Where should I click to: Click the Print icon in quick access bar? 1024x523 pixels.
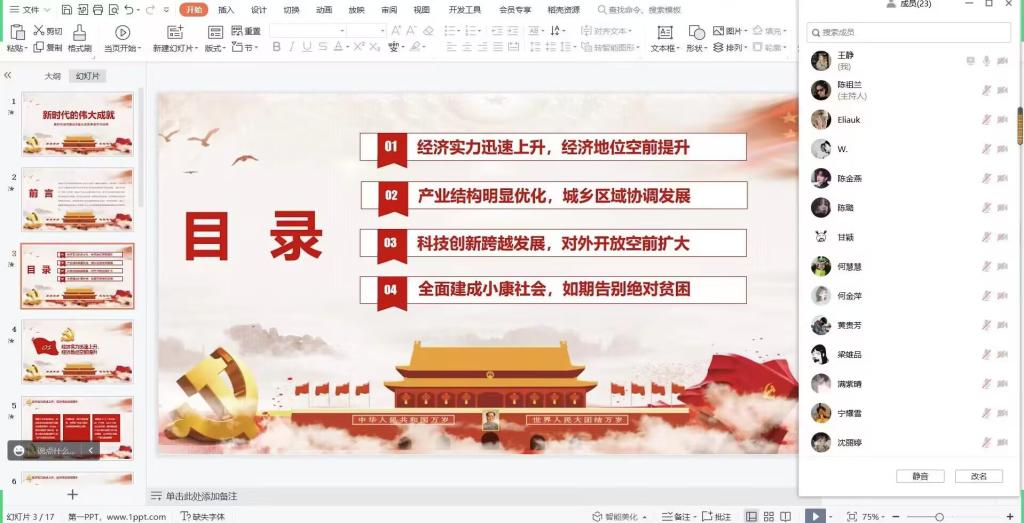tap(98, 10)
